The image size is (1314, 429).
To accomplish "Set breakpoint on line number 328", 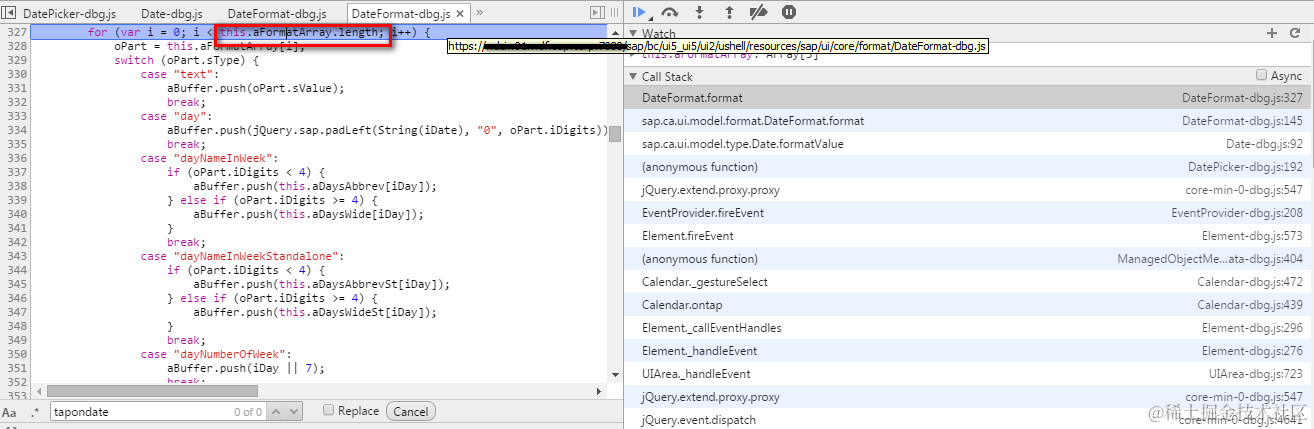I will pyautogui.click(x=15, y=46).
